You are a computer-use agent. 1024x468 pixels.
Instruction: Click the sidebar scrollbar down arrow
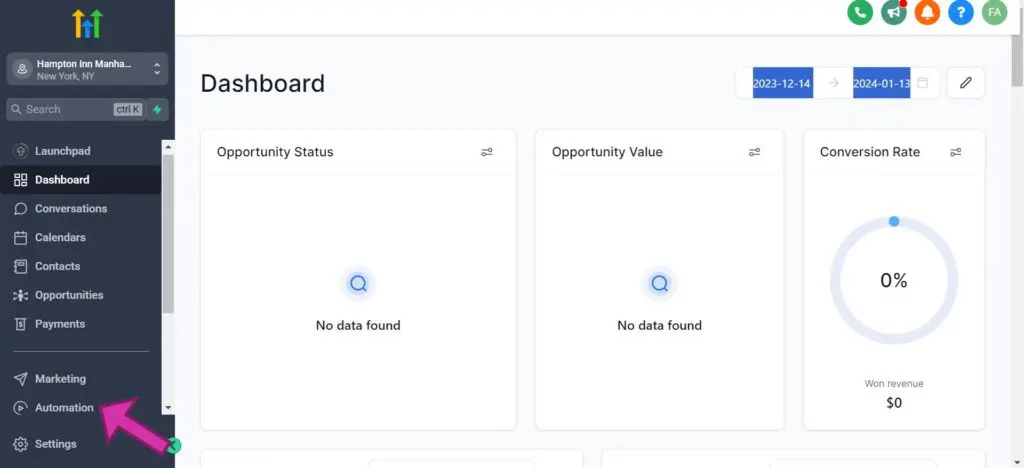click(x=168, y=408)
